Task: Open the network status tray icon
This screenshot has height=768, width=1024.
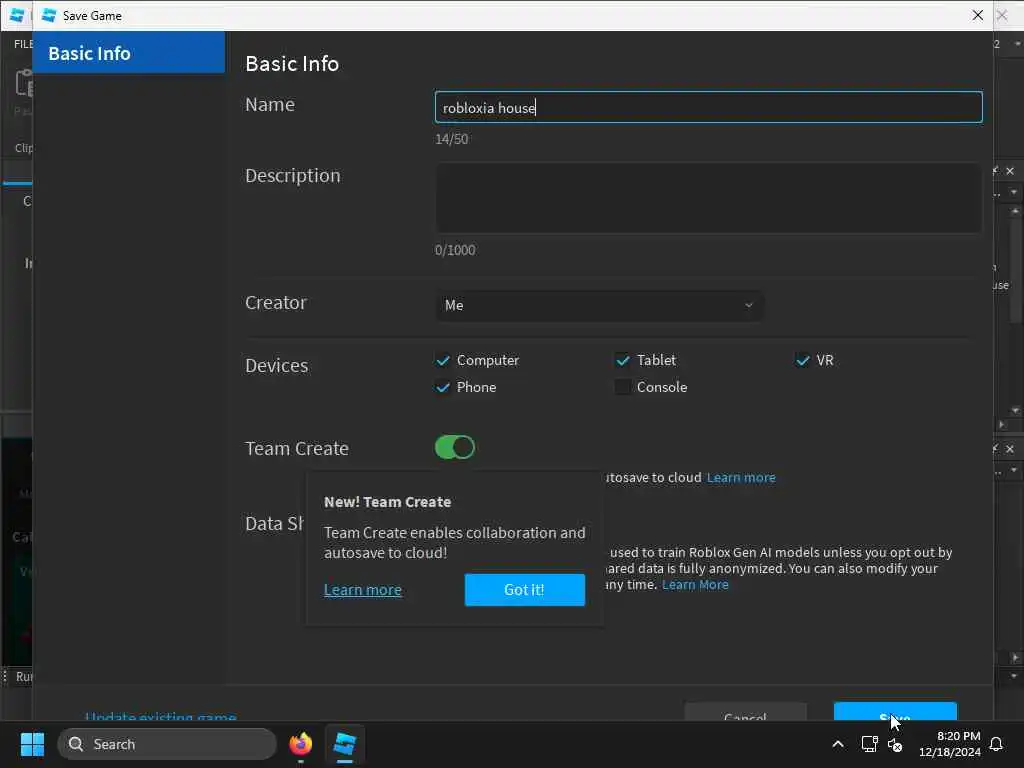Action: [869, 744]
